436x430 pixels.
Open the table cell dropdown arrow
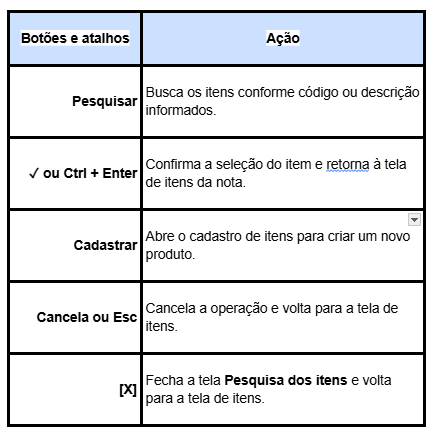pyautogui.click(x=414, y=220)
